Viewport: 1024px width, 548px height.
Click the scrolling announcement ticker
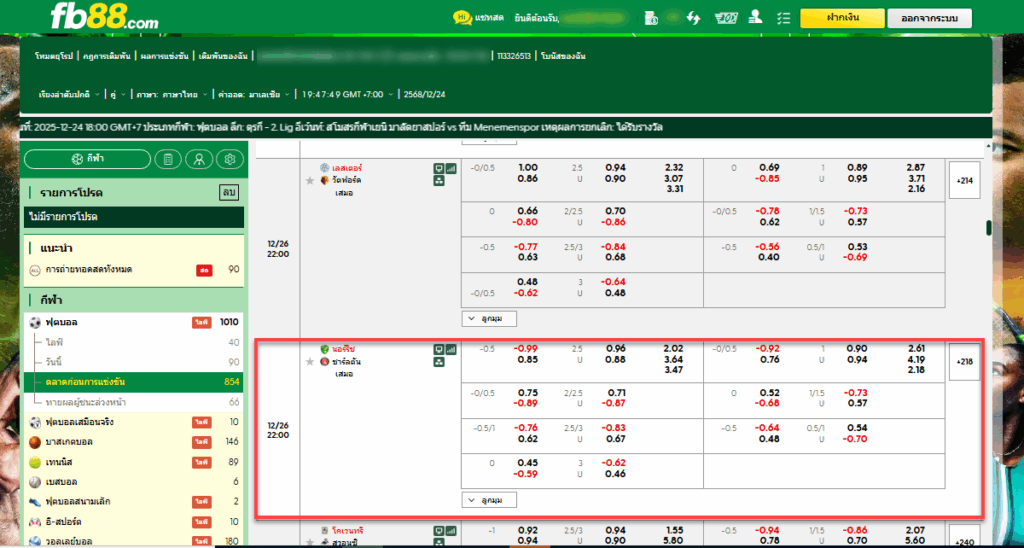click(506, 127)
